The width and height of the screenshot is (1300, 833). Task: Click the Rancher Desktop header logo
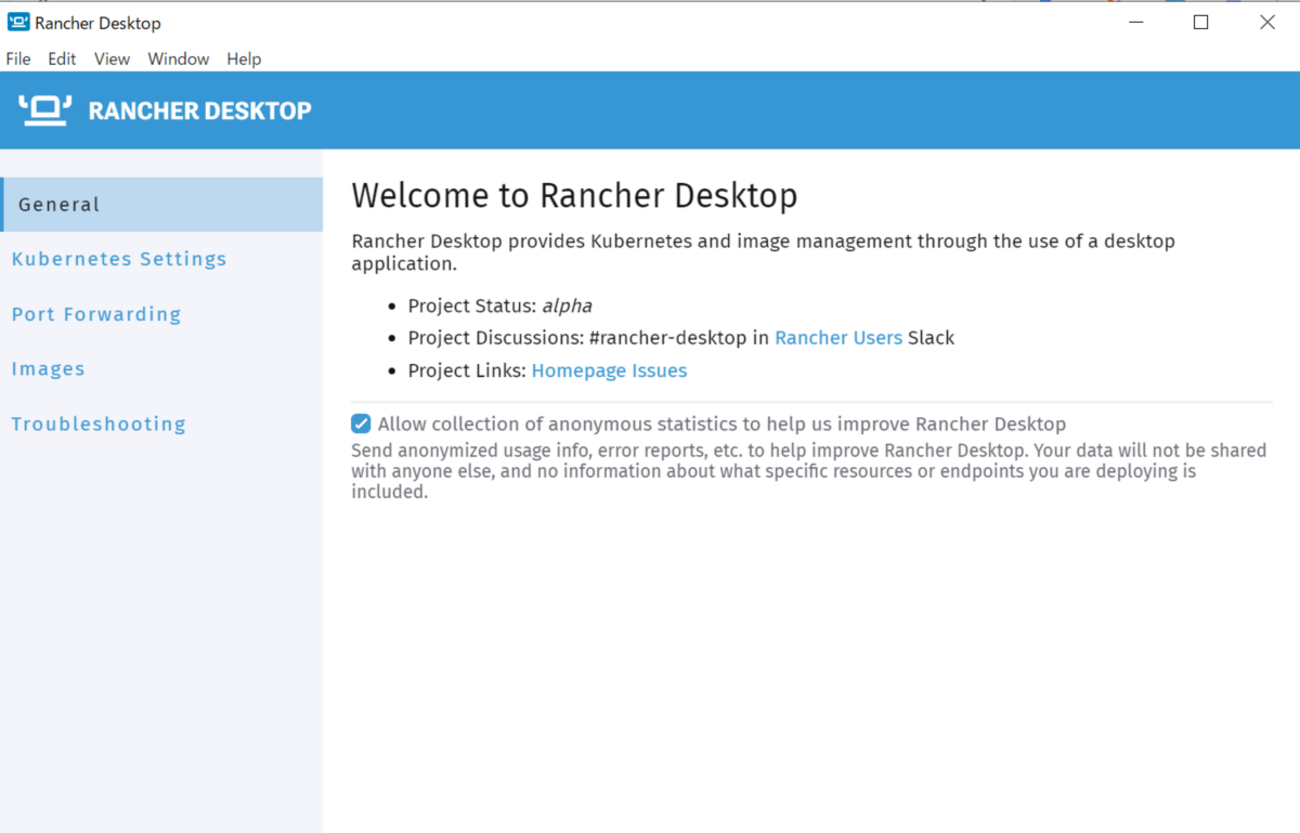coord(45,110)
